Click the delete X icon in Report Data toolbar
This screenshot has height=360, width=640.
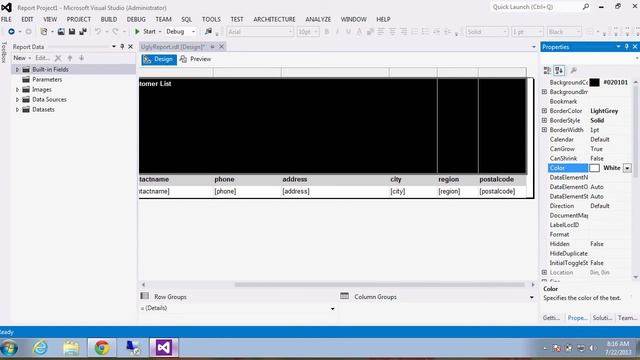[x=58, y=58]
